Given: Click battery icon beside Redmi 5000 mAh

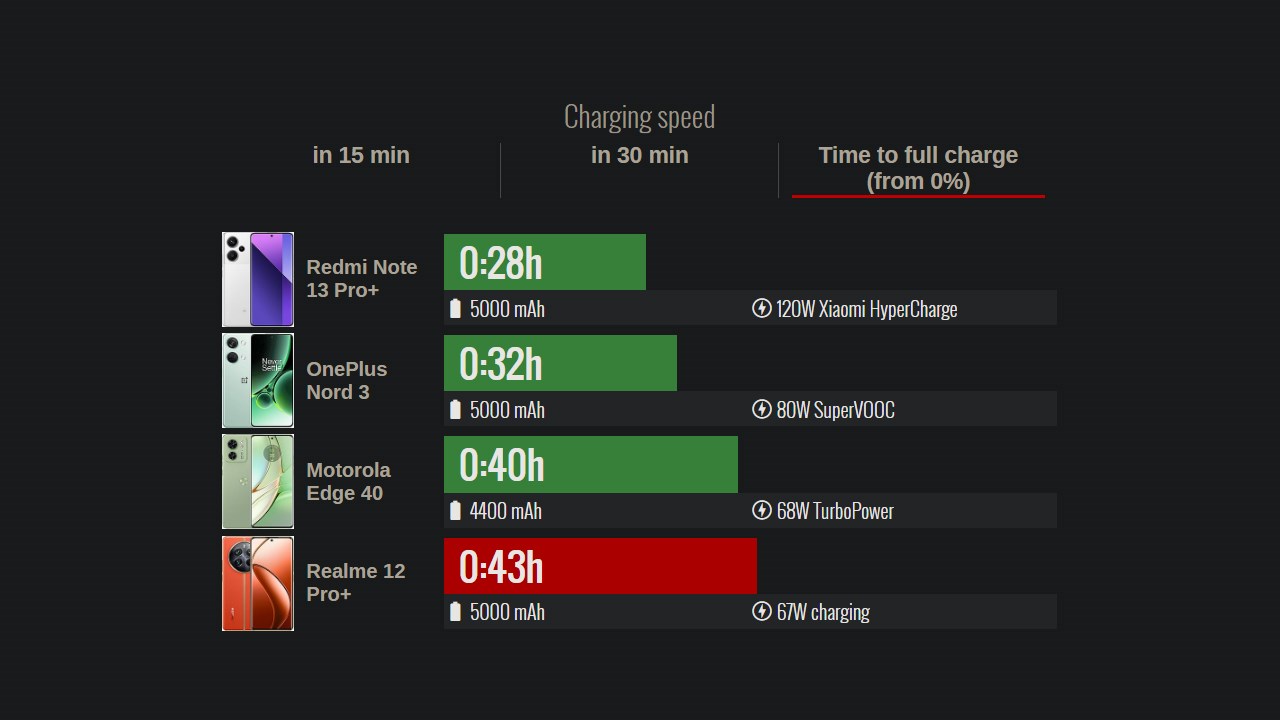Looking at the screenshot, I should point(456,308).
